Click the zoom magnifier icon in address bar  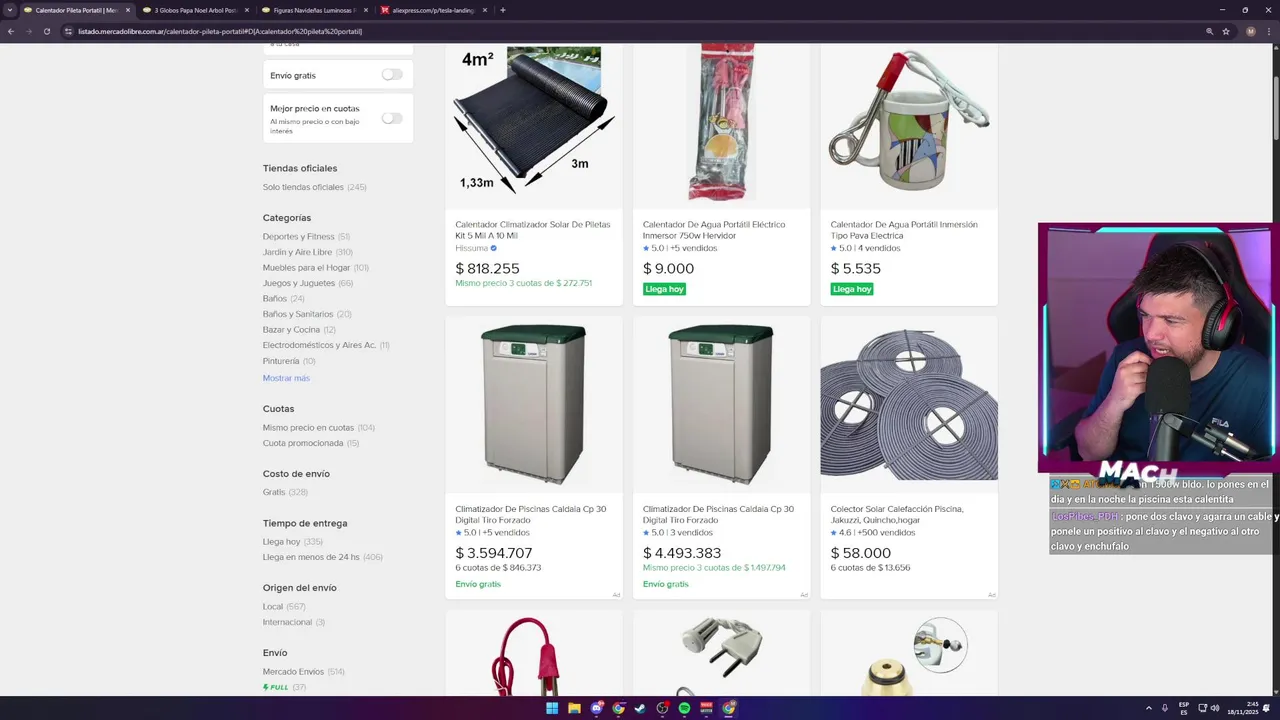tap(1210, 31)
